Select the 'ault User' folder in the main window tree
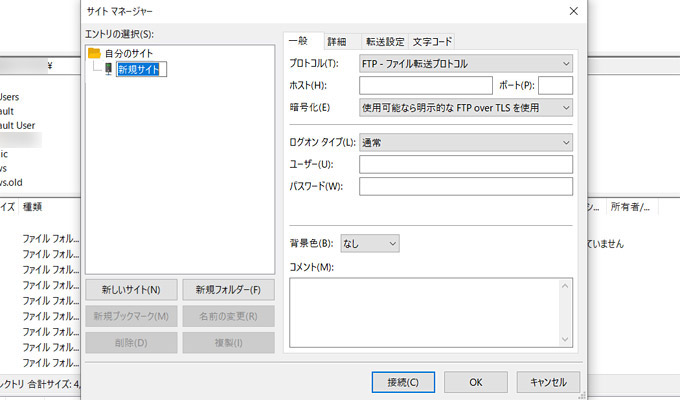Viewport: 680px width, 400px height. coord(17,125)
